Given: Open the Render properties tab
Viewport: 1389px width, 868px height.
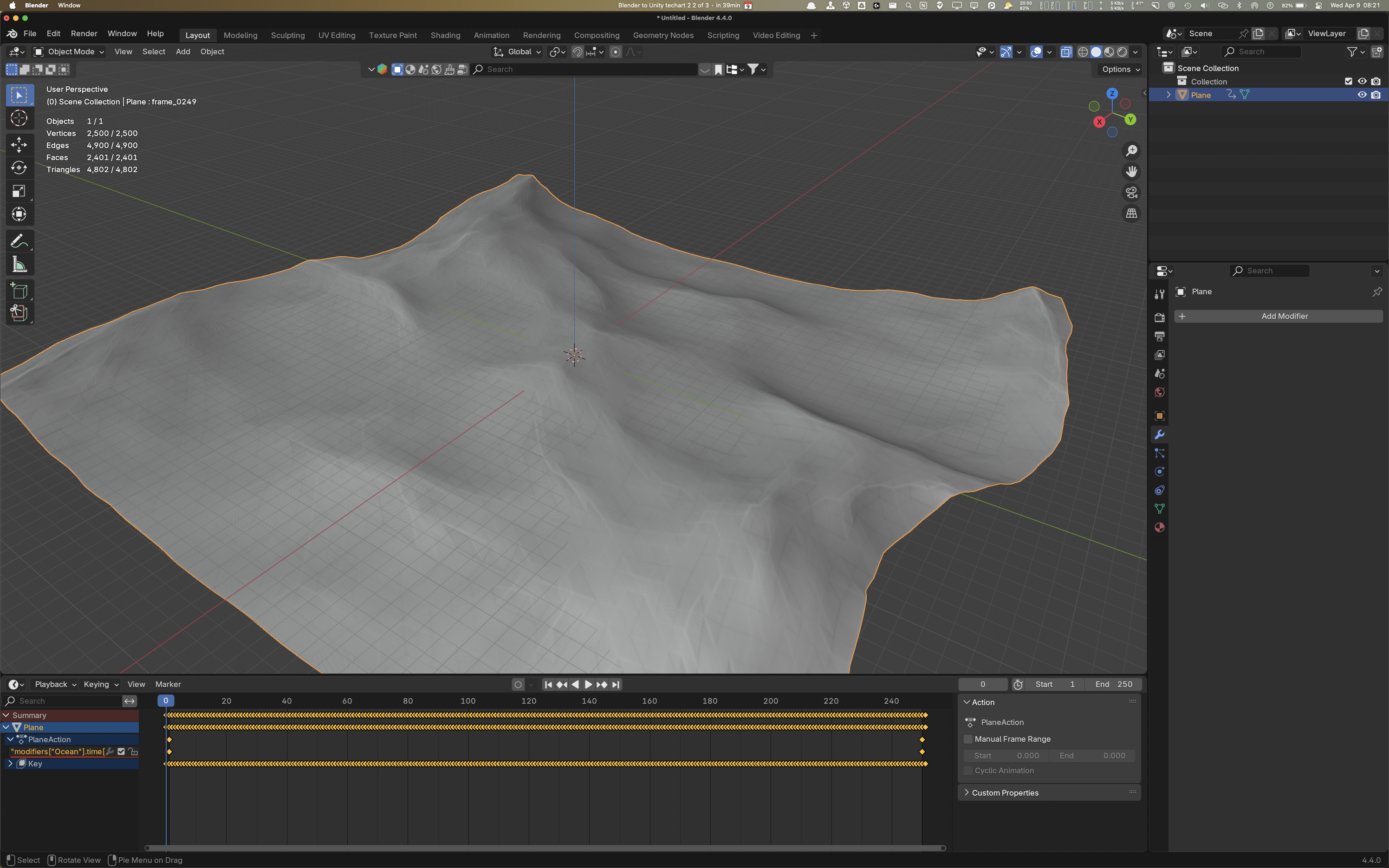Looking at the screenshot, I should 1159,317.
